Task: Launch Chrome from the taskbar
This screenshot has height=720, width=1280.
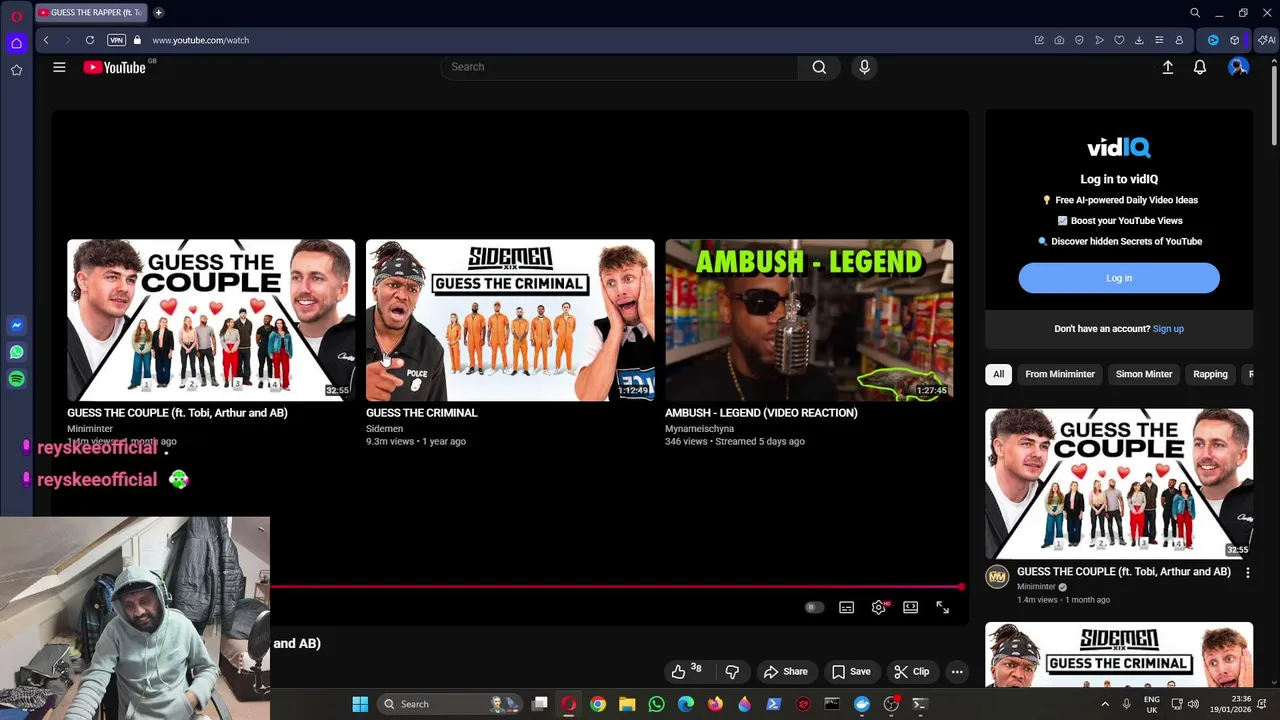Action: click(598, 704)
